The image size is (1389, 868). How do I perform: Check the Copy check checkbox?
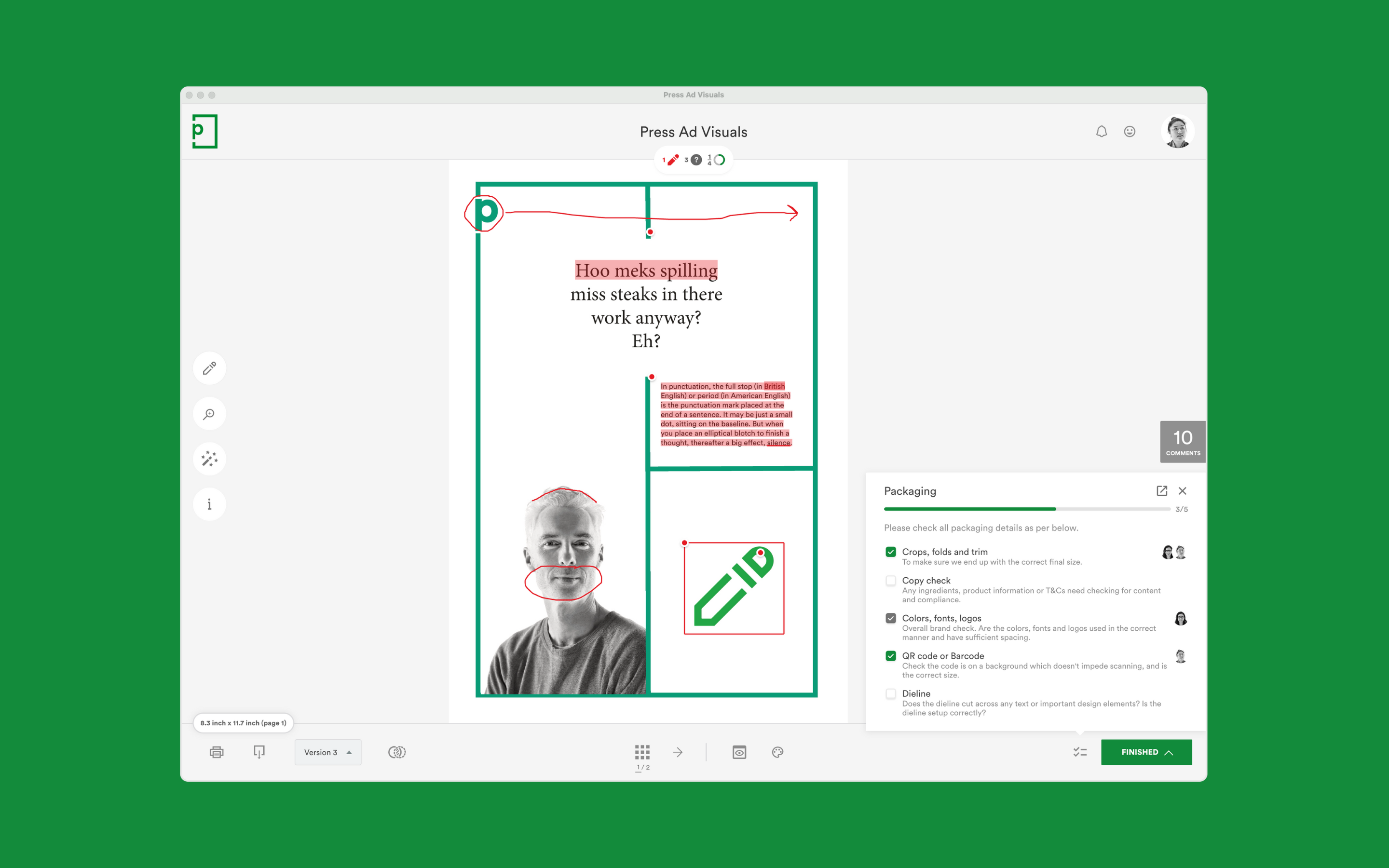(891, 581)
